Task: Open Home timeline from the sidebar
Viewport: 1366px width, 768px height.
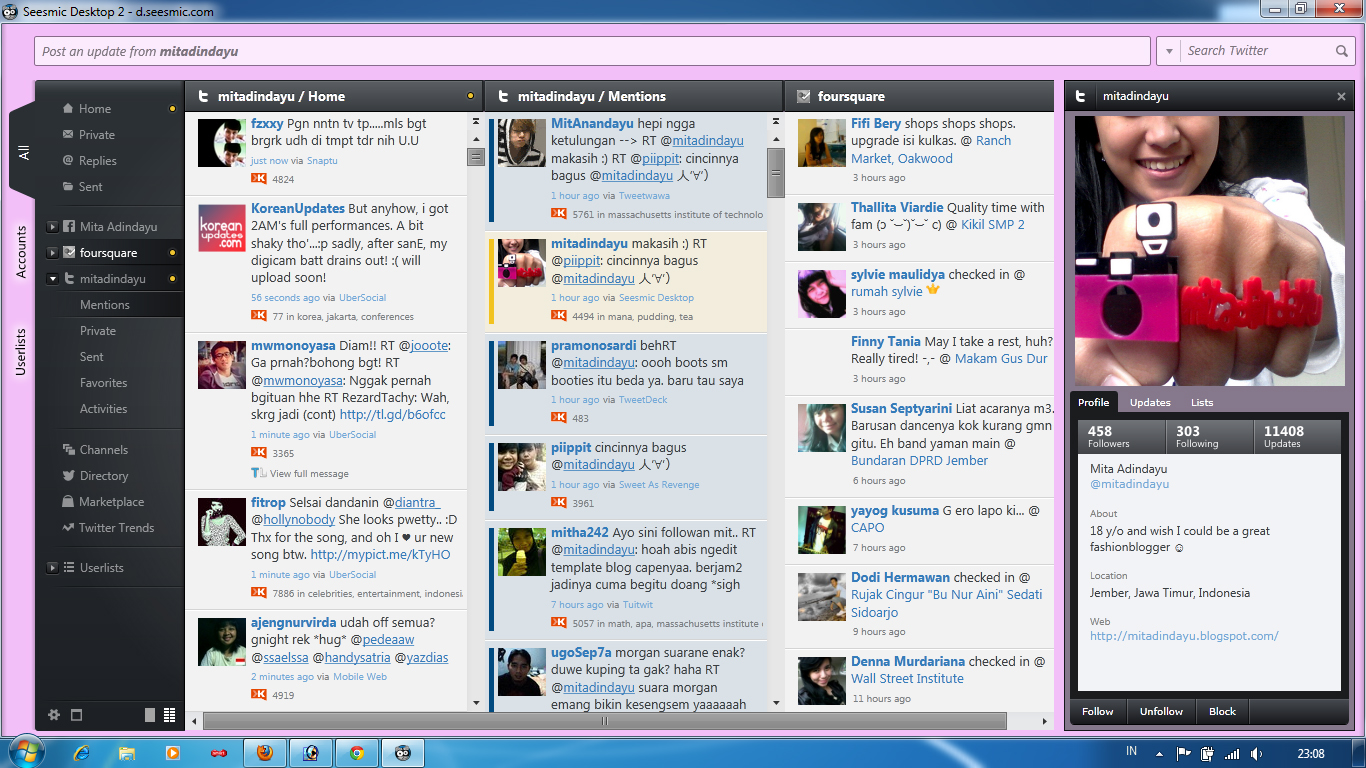Action: coord(95,109)
